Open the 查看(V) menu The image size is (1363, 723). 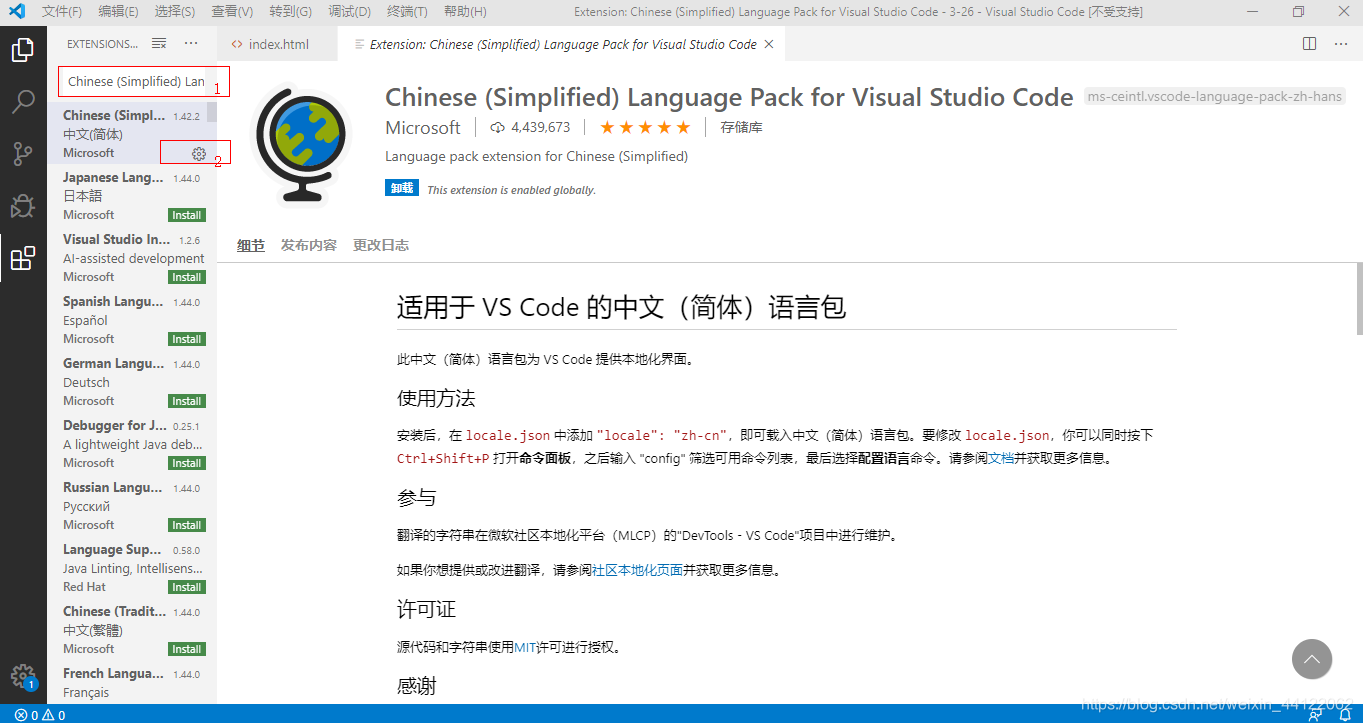coord(229,11)
